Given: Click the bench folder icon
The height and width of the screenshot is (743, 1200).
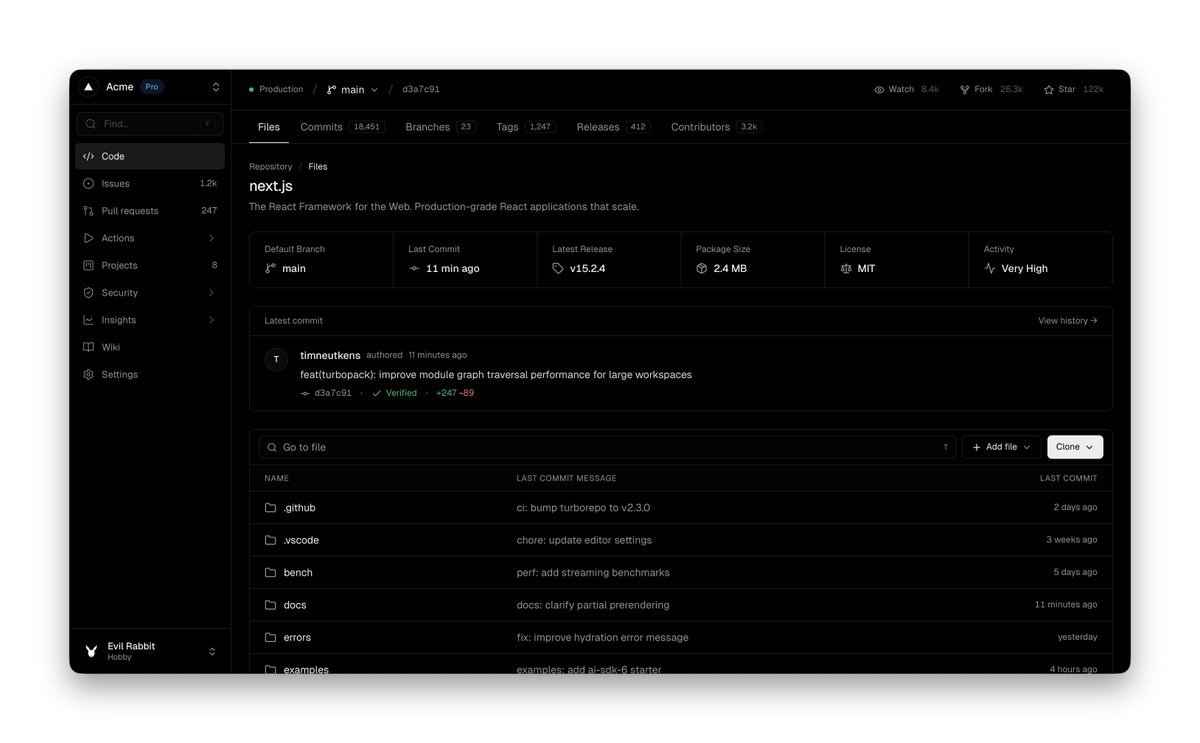Looking at the screenshot, I should pyautogui.click(x=270, y=573).
